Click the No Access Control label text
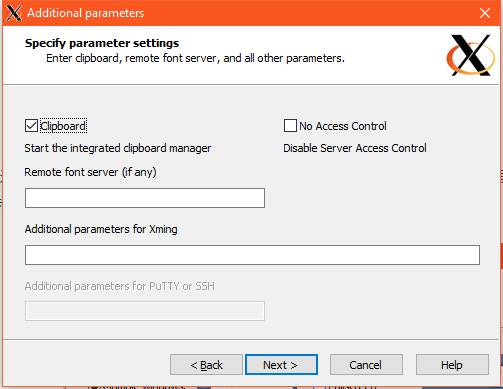Screen dimensions: 503x389 343,126
